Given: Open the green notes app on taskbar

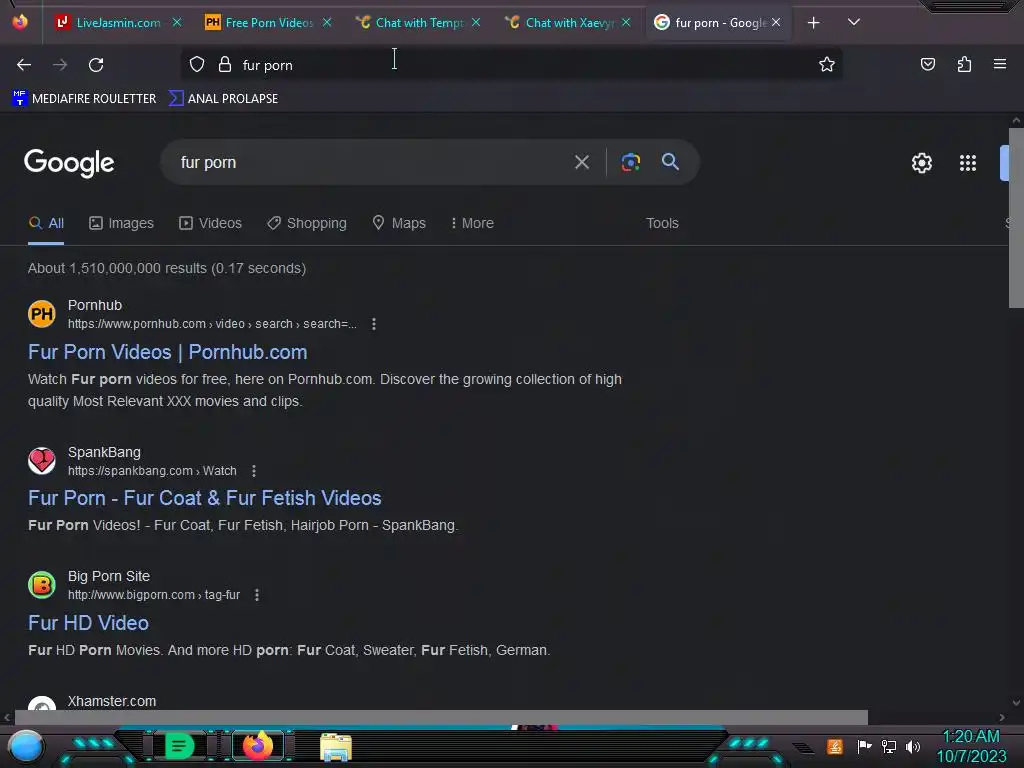Looking at the screenshot, I should [179, 746].
